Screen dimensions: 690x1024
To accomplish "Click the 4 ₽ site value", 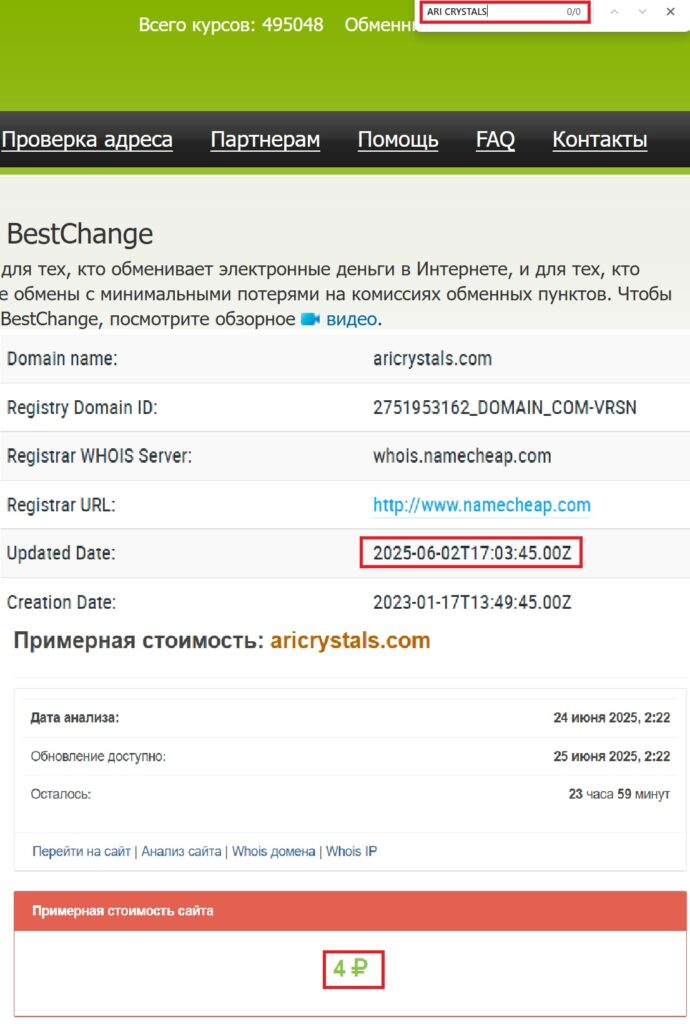I will point(352,969).
